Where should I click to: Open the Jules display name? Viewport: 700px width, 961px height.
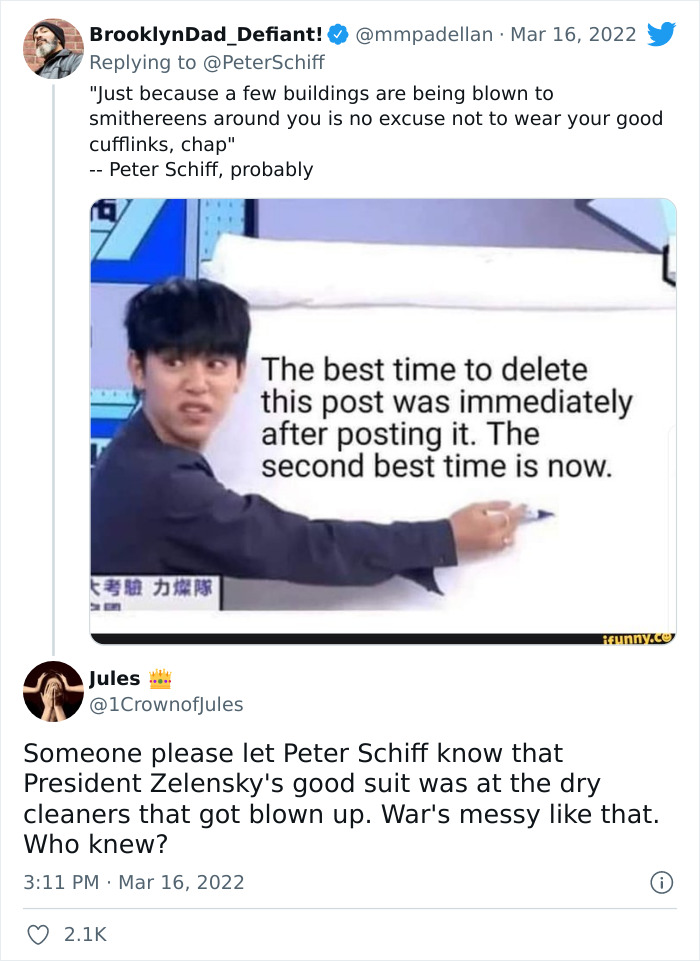116,679
